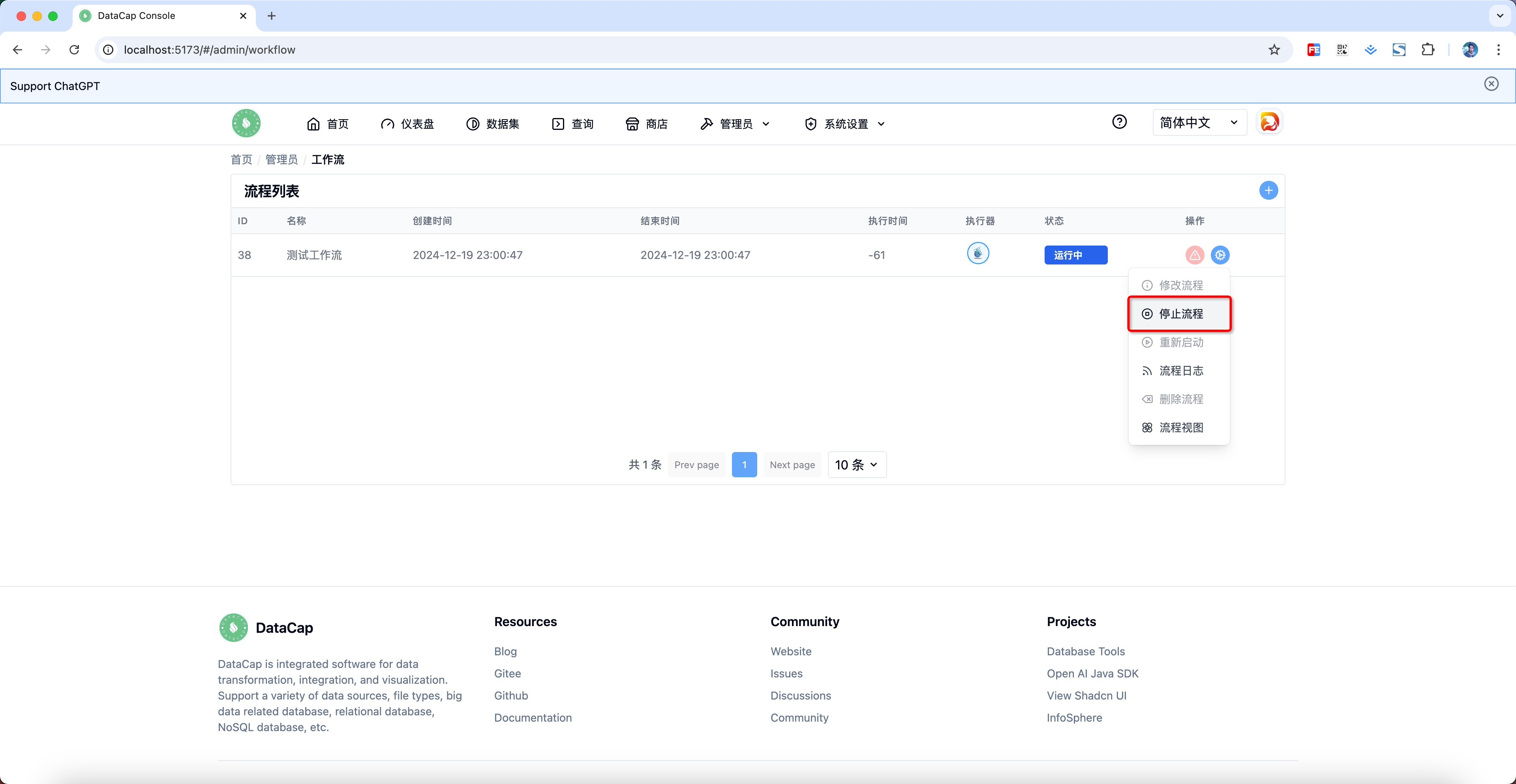Open the Blog footer link
The image size is (1516, 784).
505,652
